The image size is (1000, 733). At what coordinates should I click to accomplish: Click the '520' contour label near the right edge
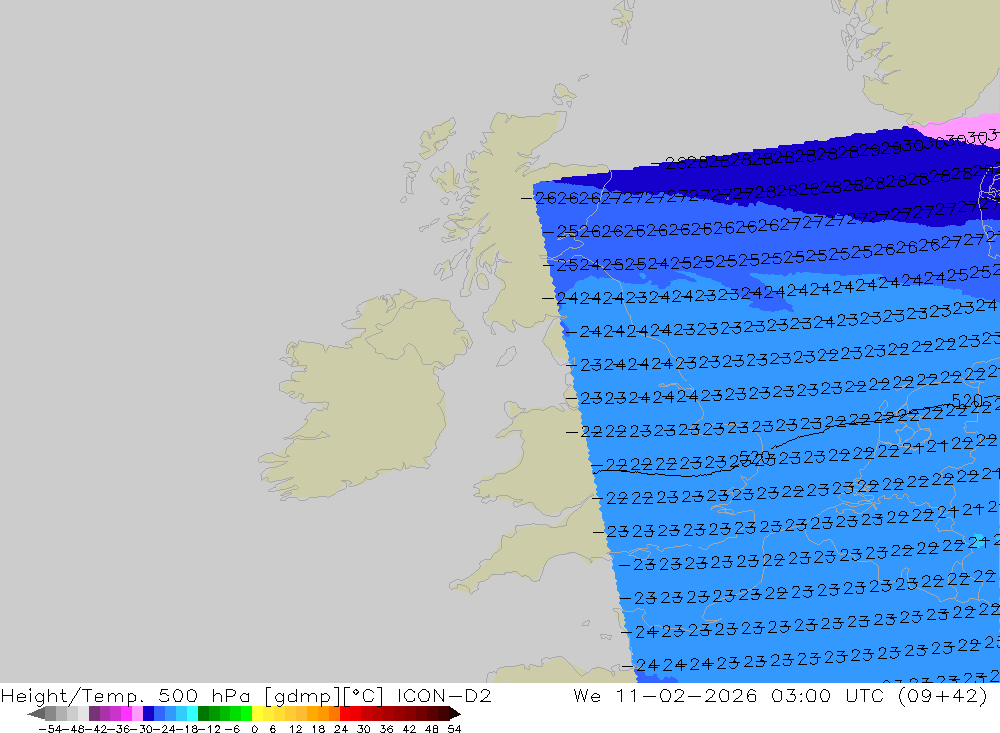(967, 400)
